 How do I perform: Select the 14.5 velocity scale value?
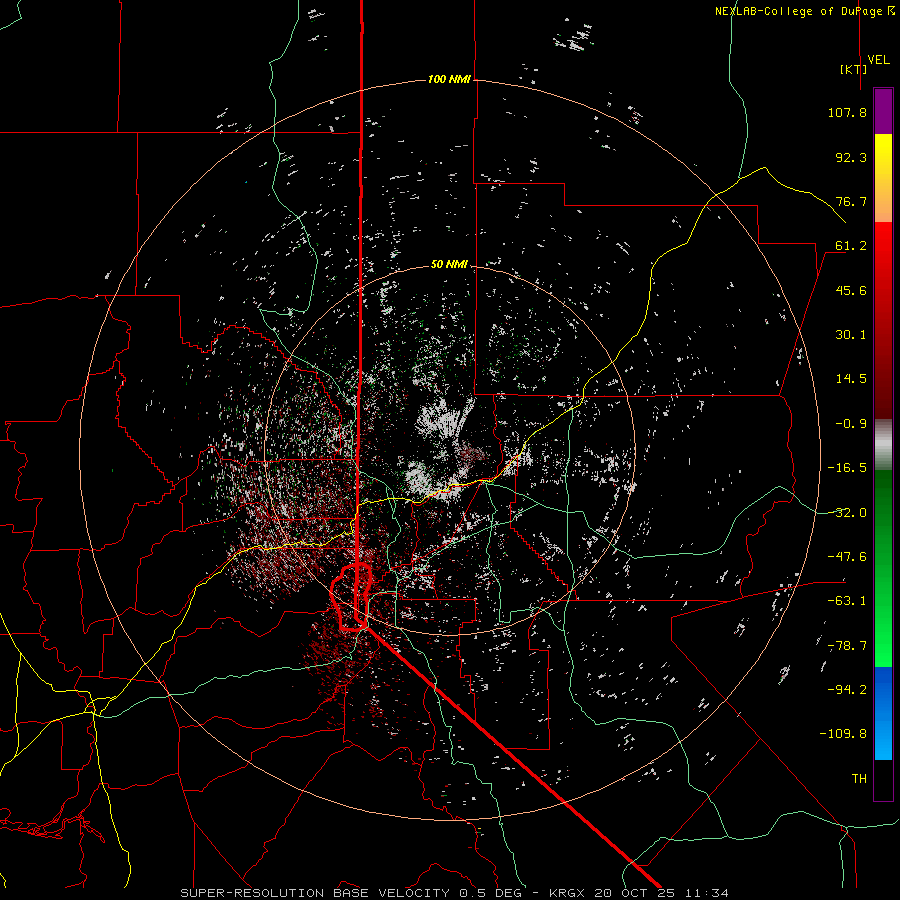pyautogui.click(x=851, y=379)
